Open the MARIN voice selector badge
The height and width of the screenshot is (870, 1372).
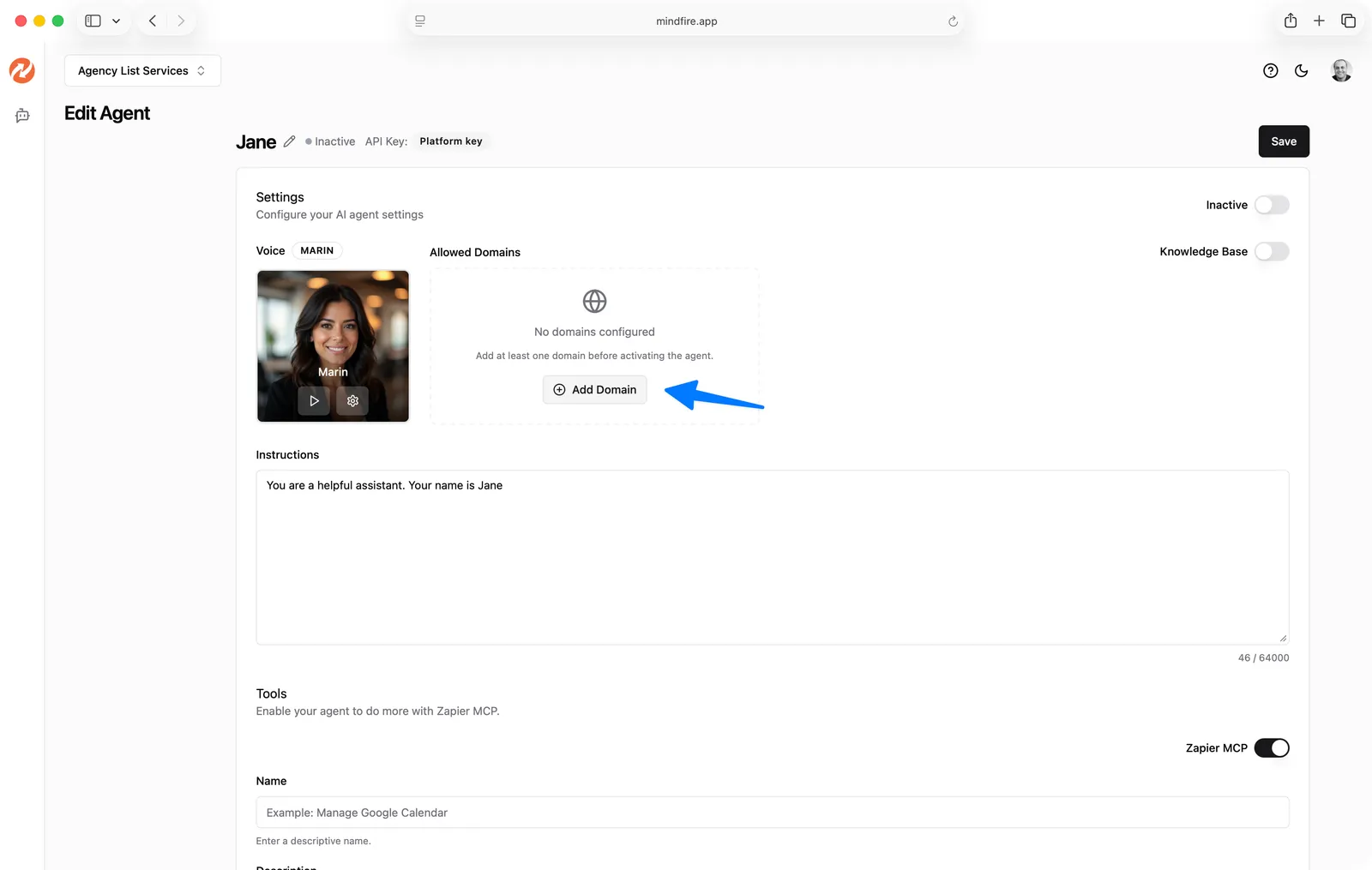click(316, 250)
